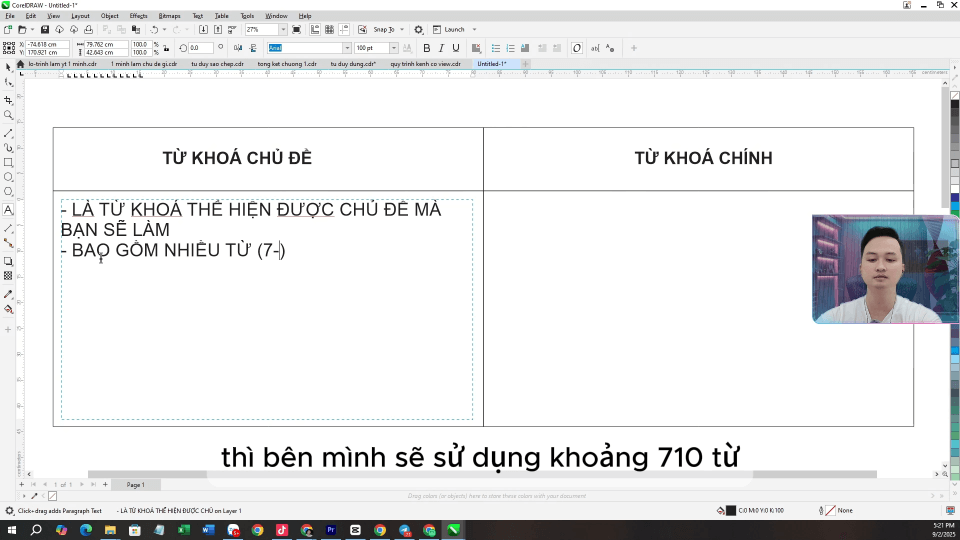The image size is (960, 540).
Task: Toggle show grid icon
Action: 329,29
